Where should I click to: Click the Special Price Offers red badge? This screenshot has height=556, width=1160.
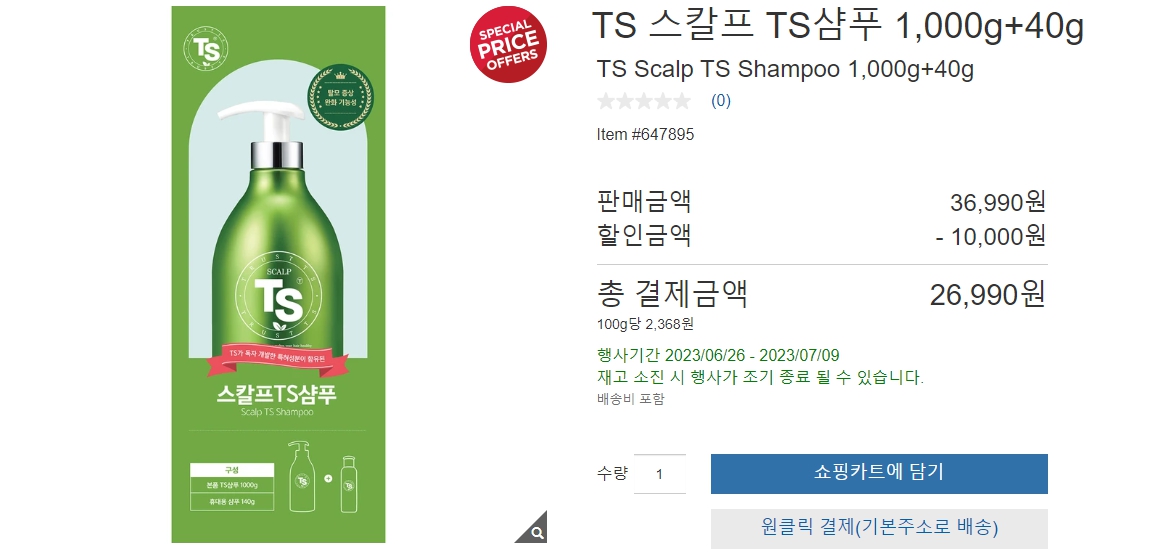[x=508, y=44]
